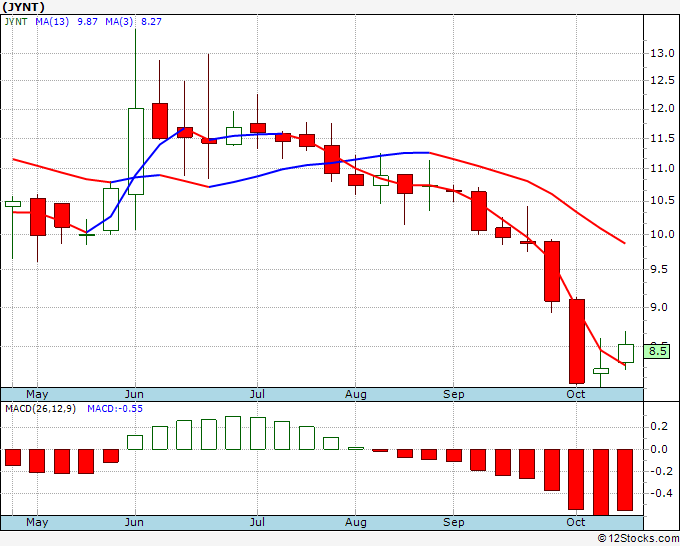Click Aug on the MACD panel axis

[x=356, y=522]
